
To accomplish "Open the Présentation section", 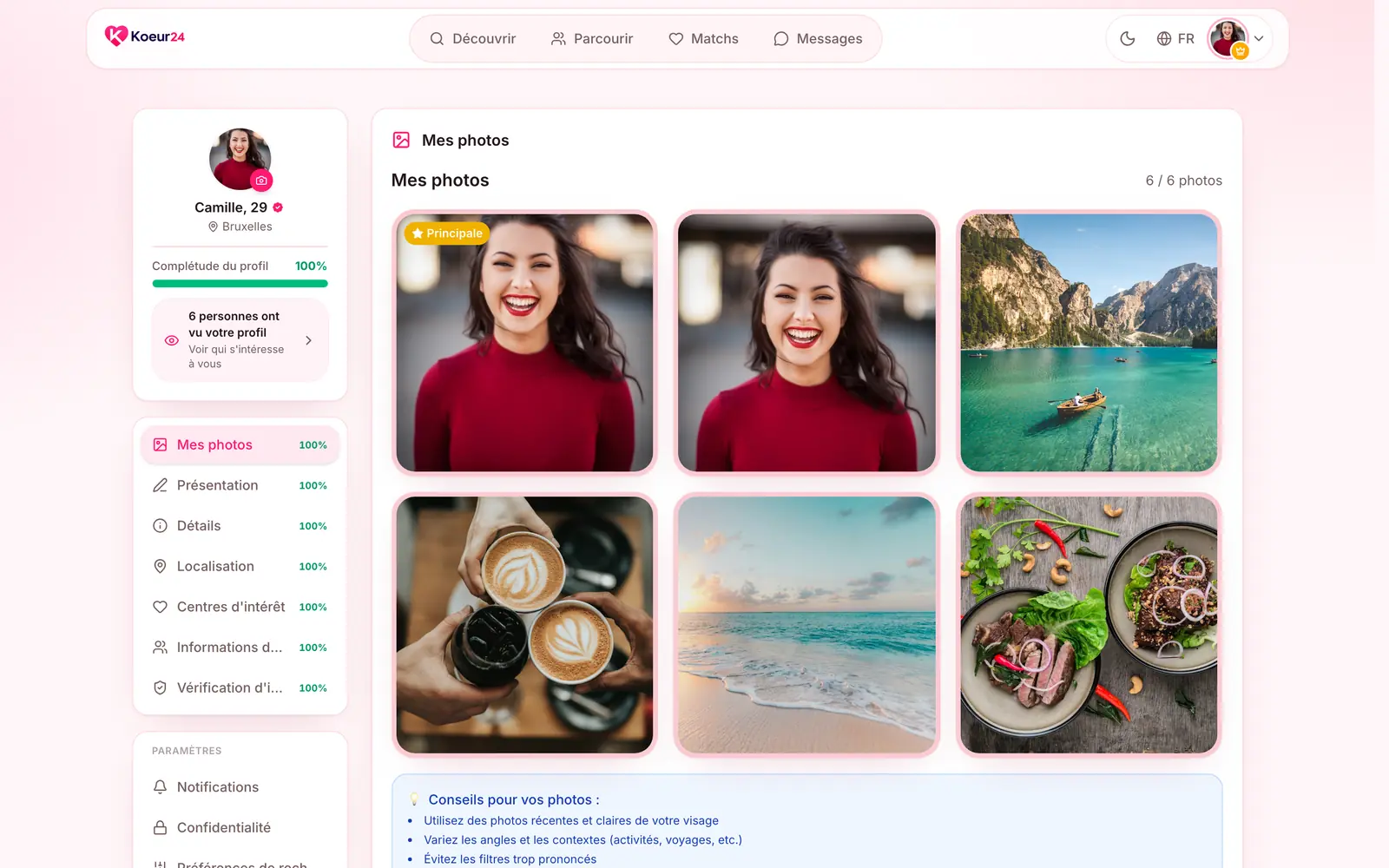I will pyautogui.click(x=240, y=485).
